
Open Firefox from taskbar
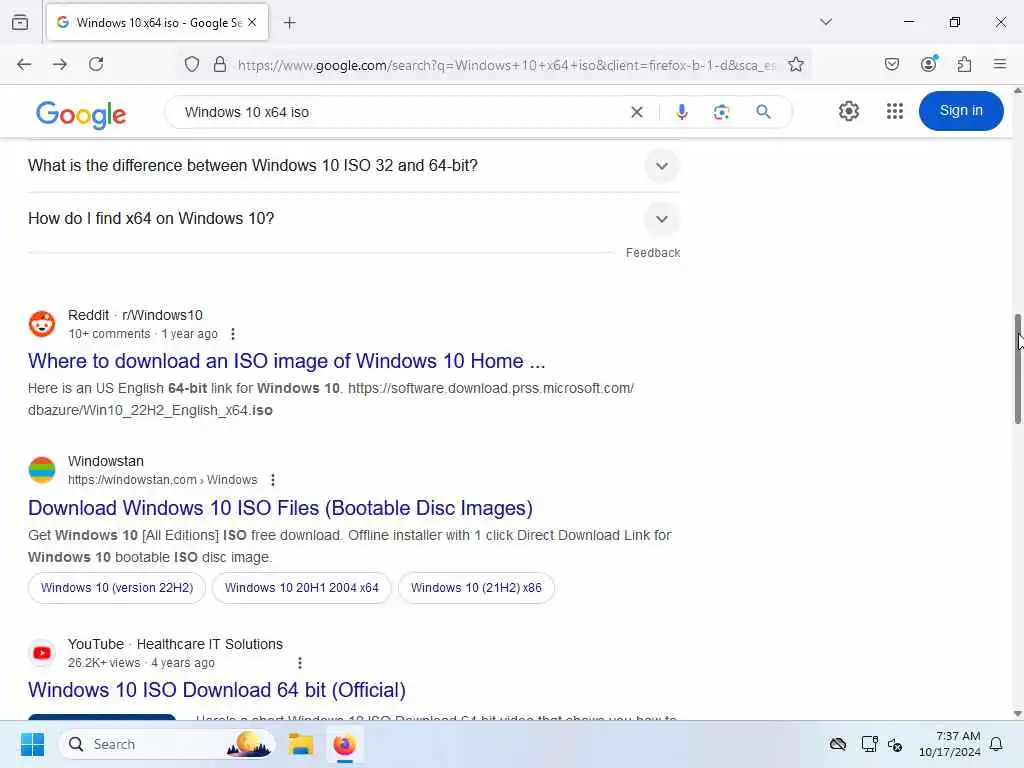click(x=344, y=744)
